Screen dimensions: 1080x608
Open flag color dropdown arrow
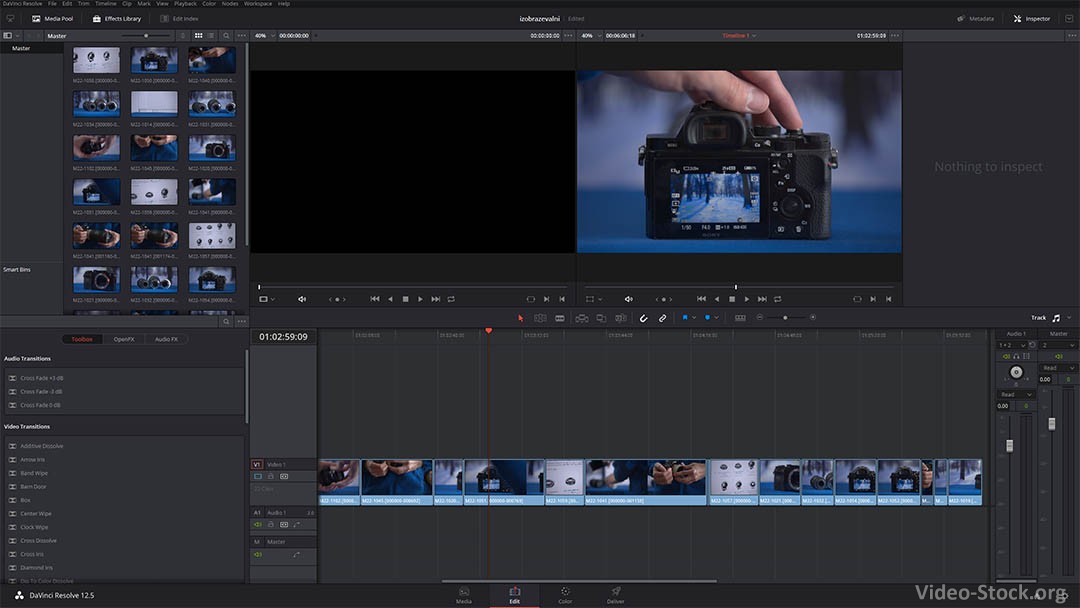pos(694,317)
